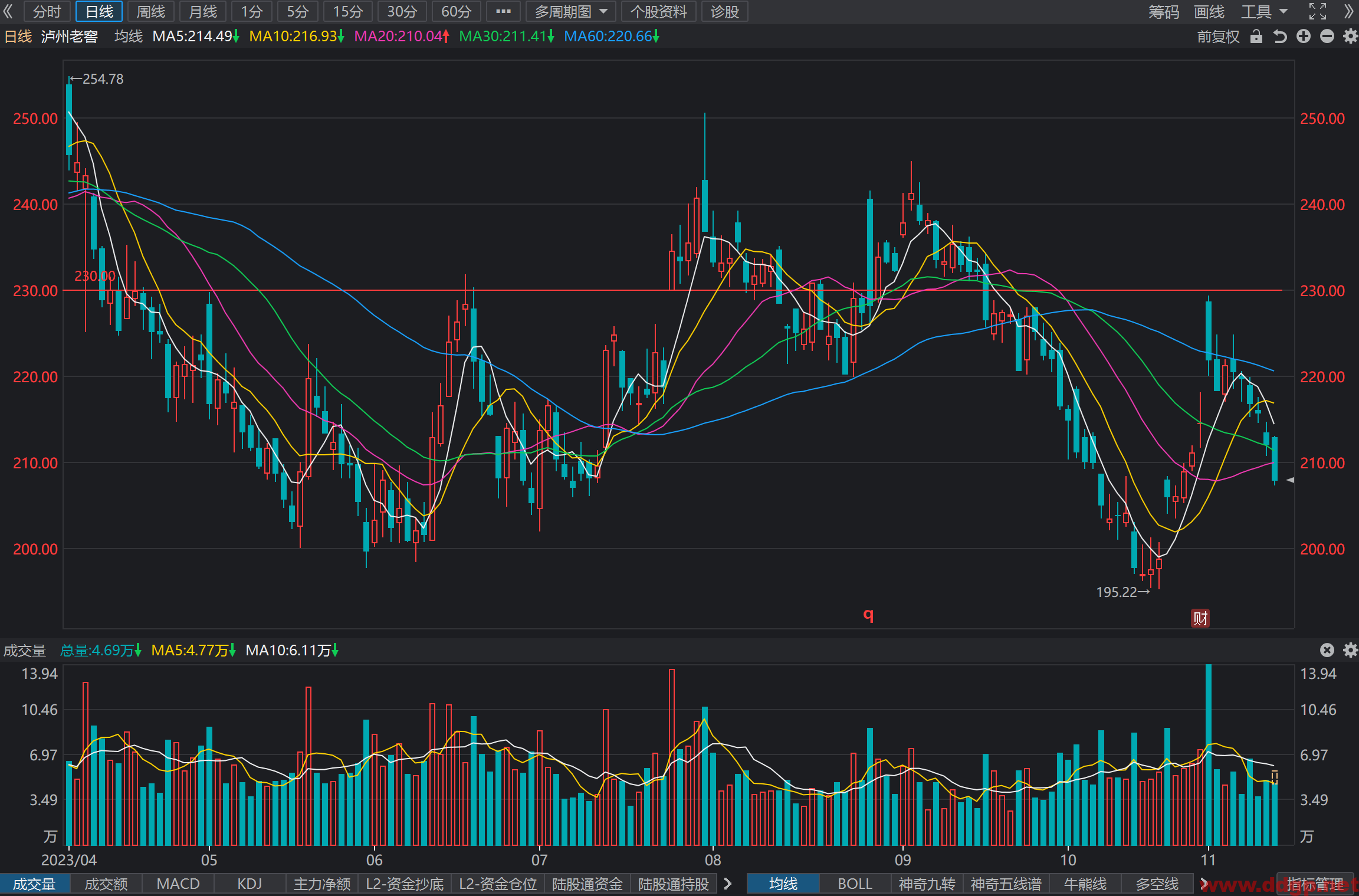
Task: Select the 60分 period
Action: click(457, 11)
